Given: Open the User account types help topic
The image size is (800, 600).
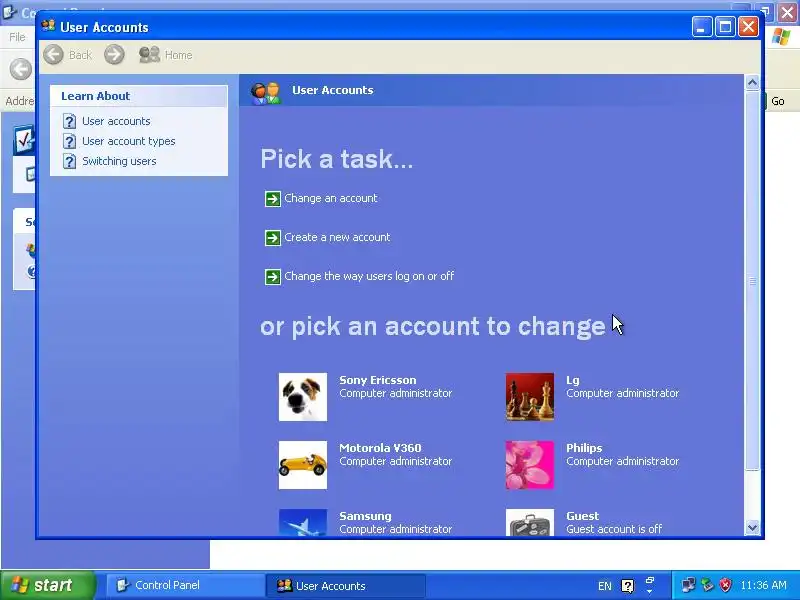Looking at the screenshot, I should pos(129,141).
